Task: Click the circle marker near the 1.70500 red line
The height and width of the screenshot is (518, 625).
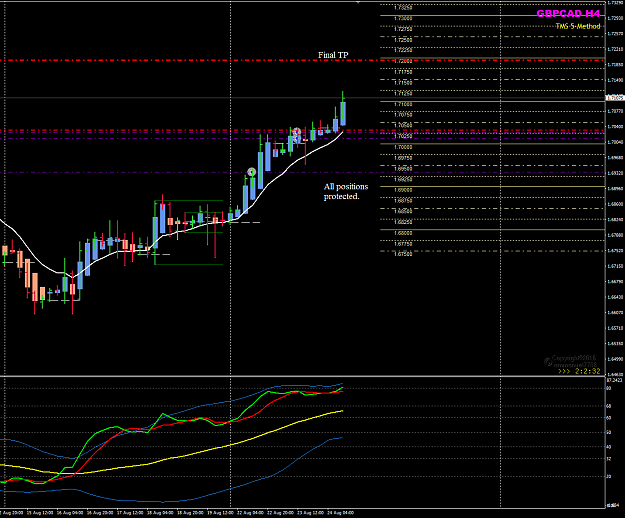Action: click(x=296, y=131)
